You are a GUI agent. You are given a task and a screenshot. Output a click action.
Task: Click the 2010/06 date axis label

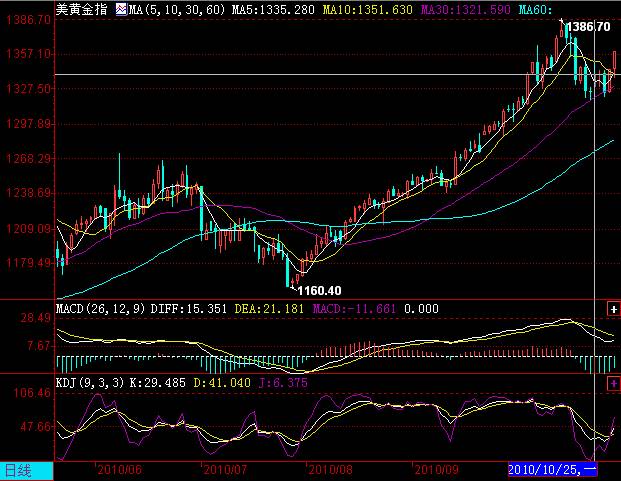120,470
